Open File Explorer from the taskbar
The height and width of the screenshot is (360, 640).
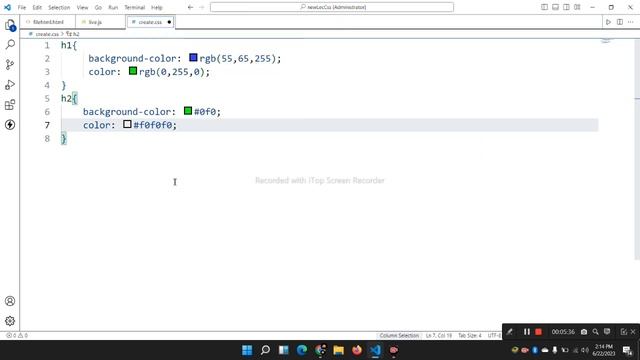point(338,350)
